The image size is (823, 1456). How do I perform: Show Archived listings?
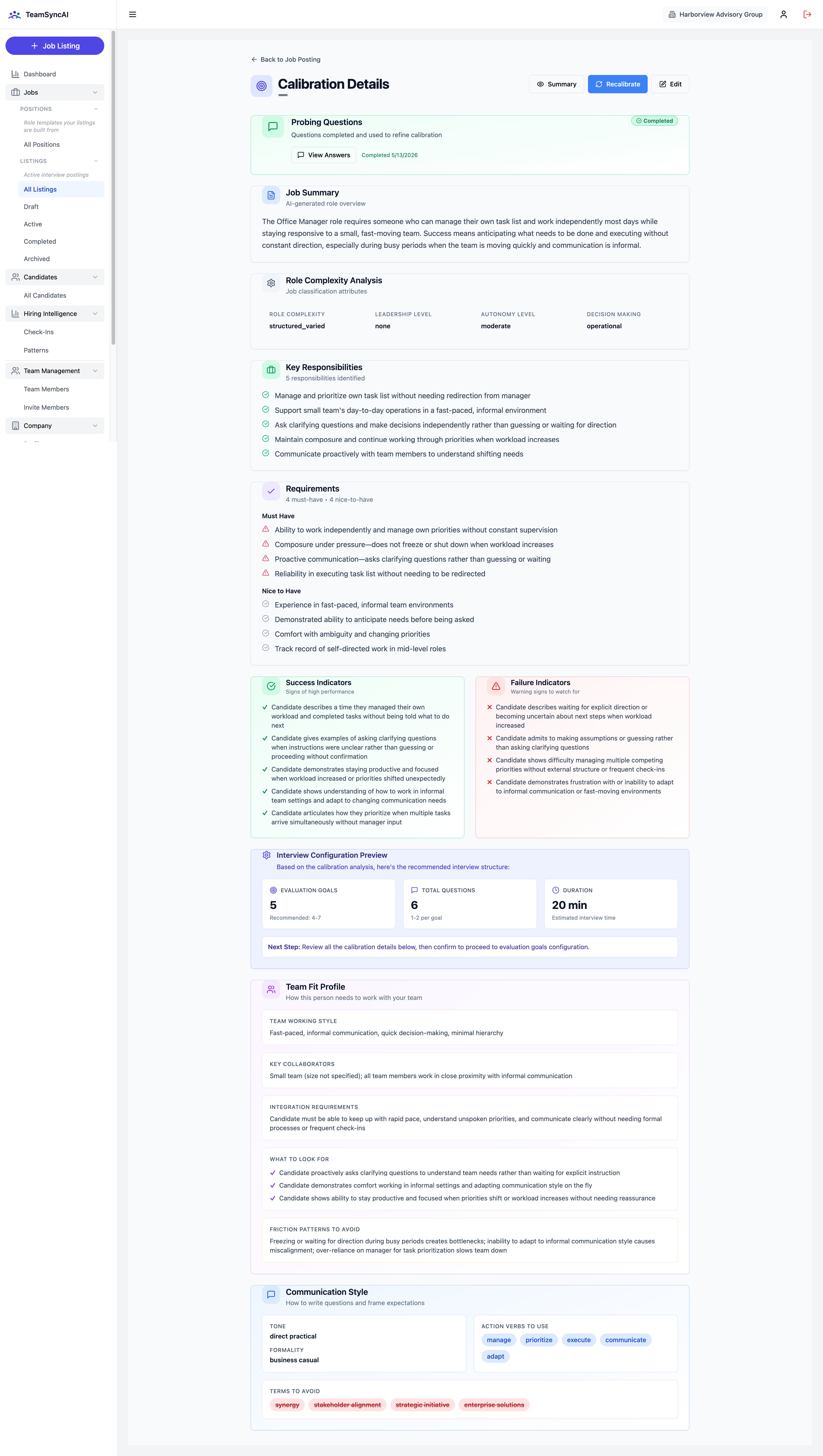coord(61,259)
